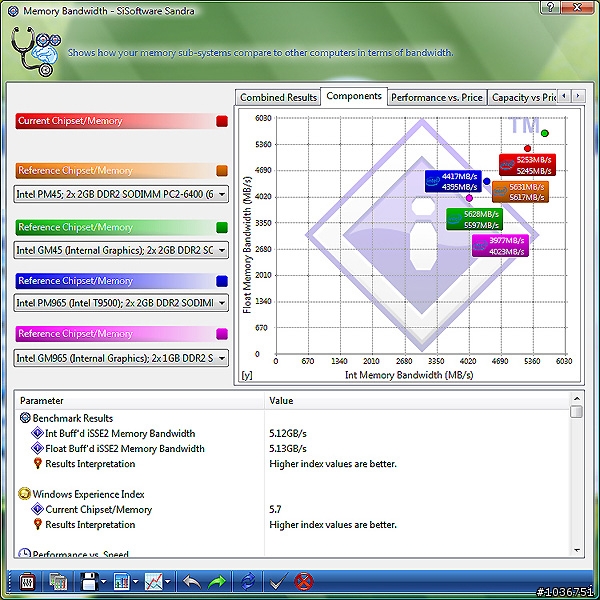Click the grey back arrow icon

point(191,582)
